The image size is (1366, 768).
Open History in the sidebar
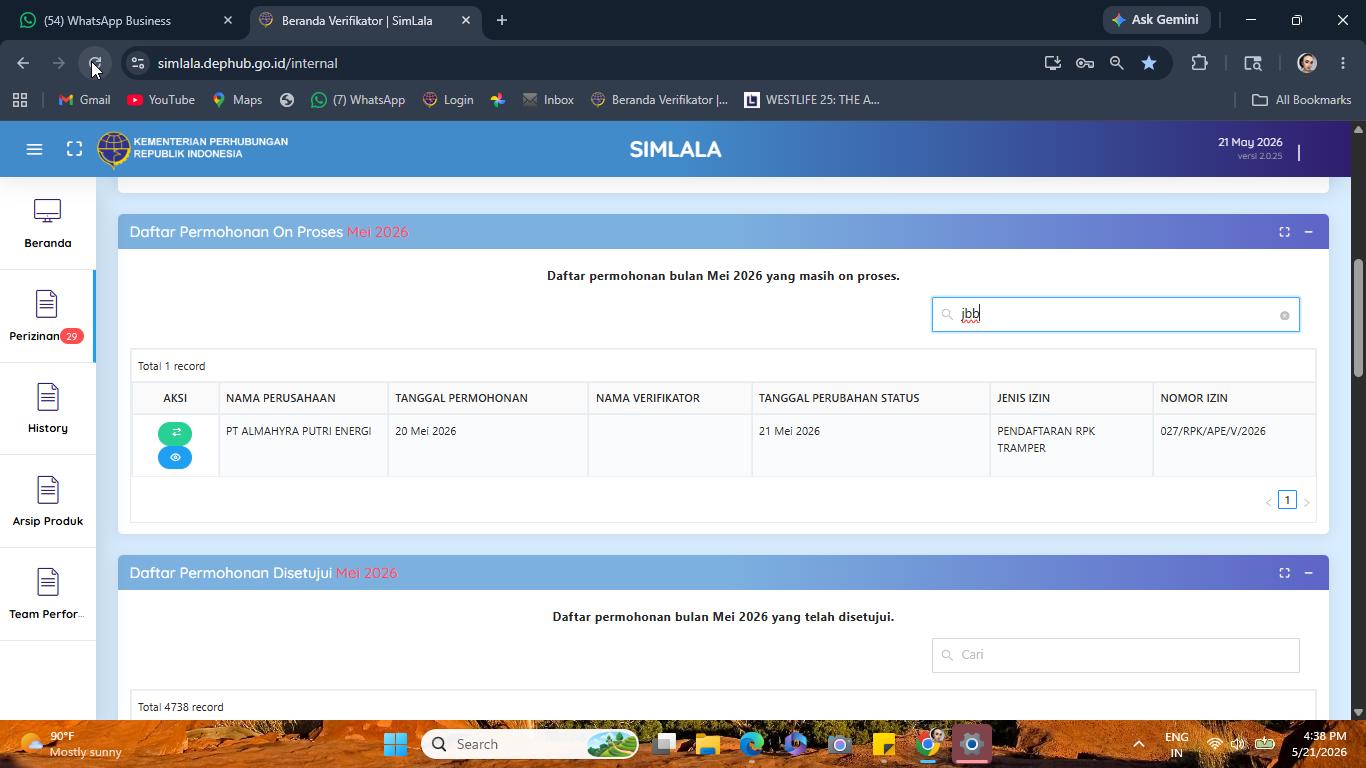tap(48, 408)
